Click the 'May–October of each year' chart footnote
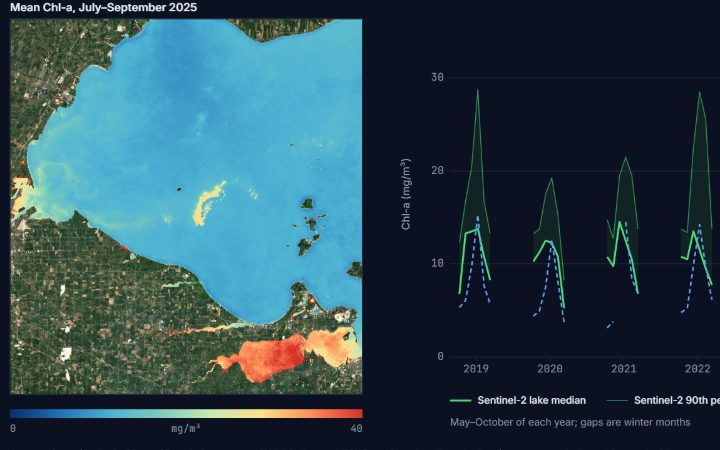This screenshot has height=450, width=720. pyautogui.click(x=570, y=422)
